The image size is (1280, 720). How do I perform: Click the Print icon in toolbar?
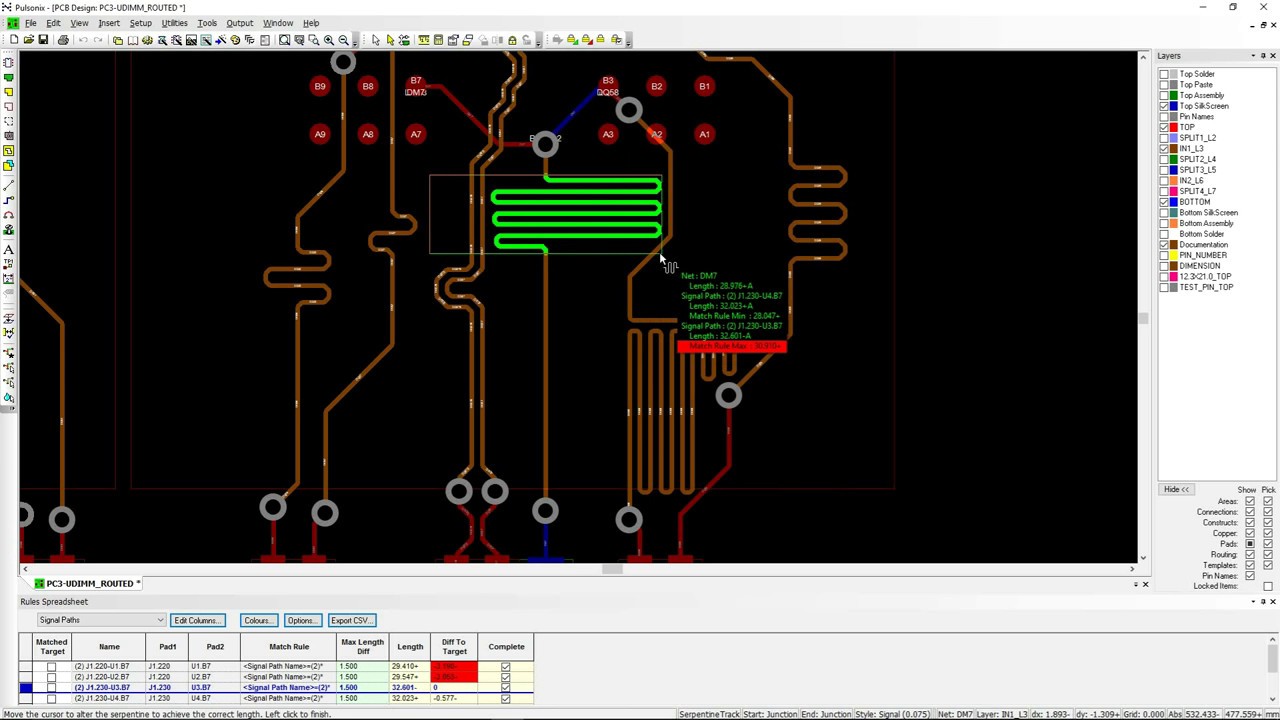point(63,40)
